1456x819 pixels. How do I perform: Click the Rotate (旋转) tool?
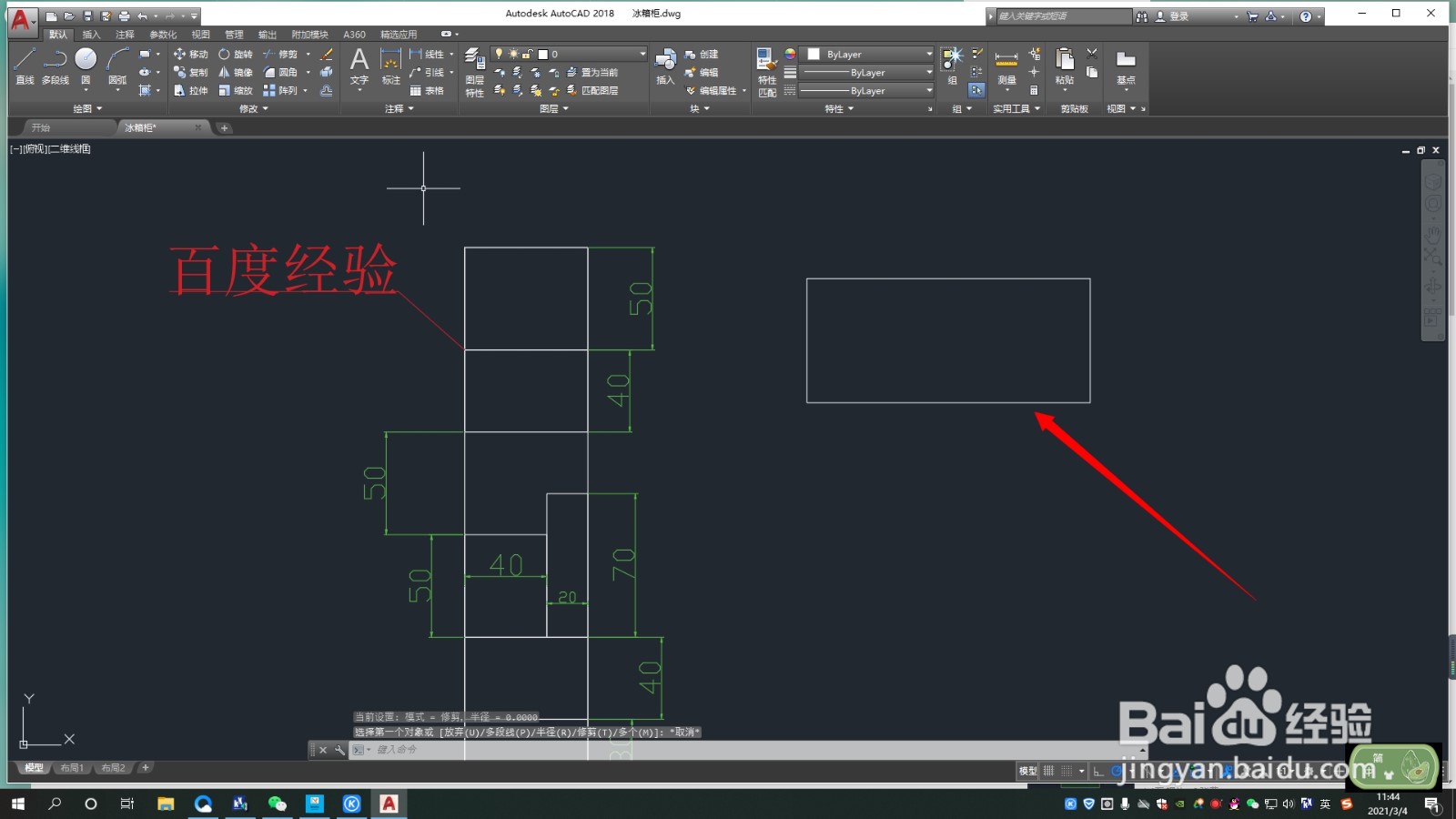[236, 55]
